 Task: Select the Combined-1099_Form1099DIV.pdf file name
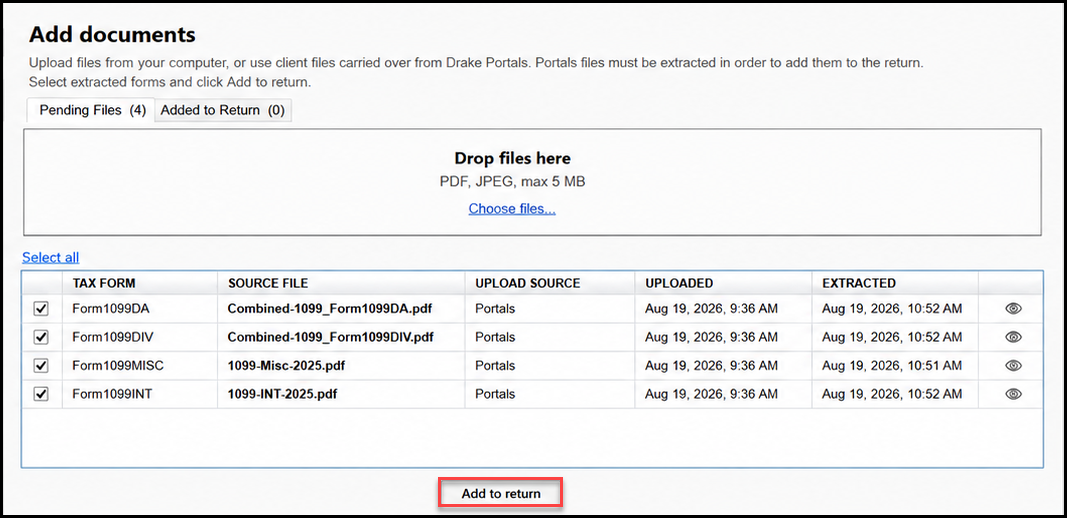(331, 337)
